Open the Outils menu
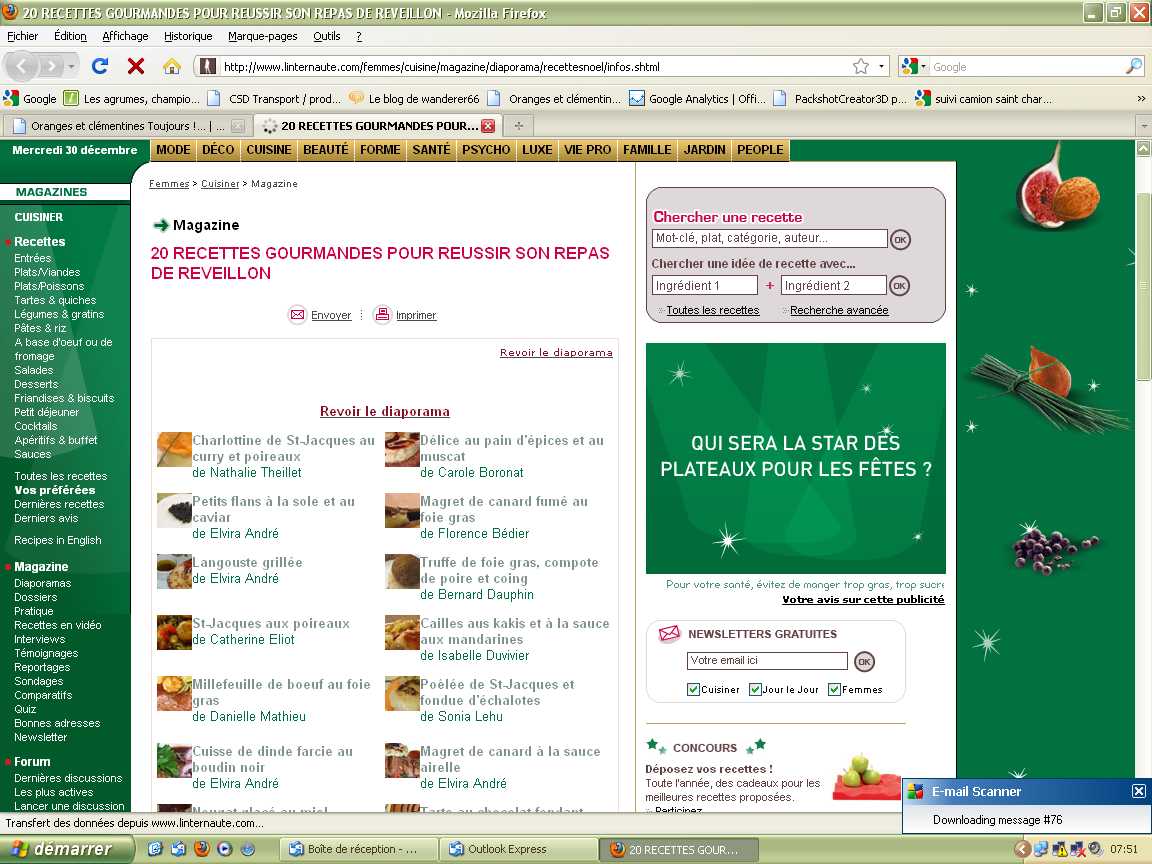 327,36
